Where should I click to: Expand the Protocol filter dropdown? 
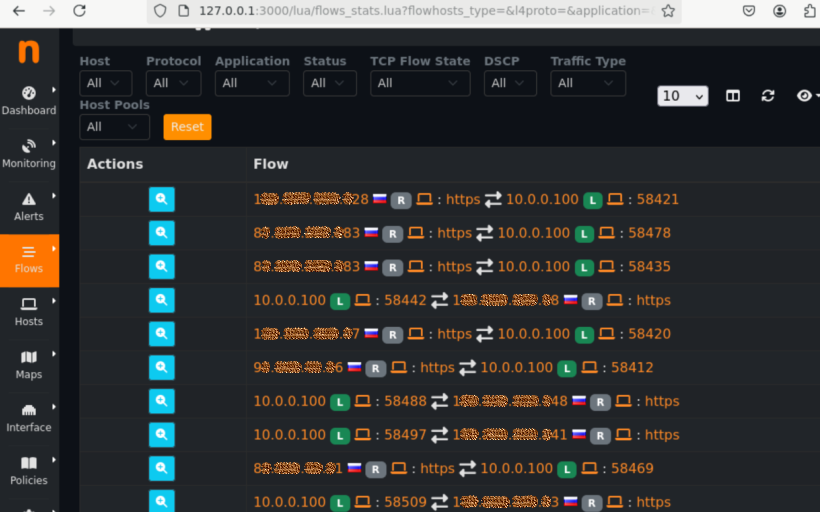pyautogui.click(x=174, y=83)
